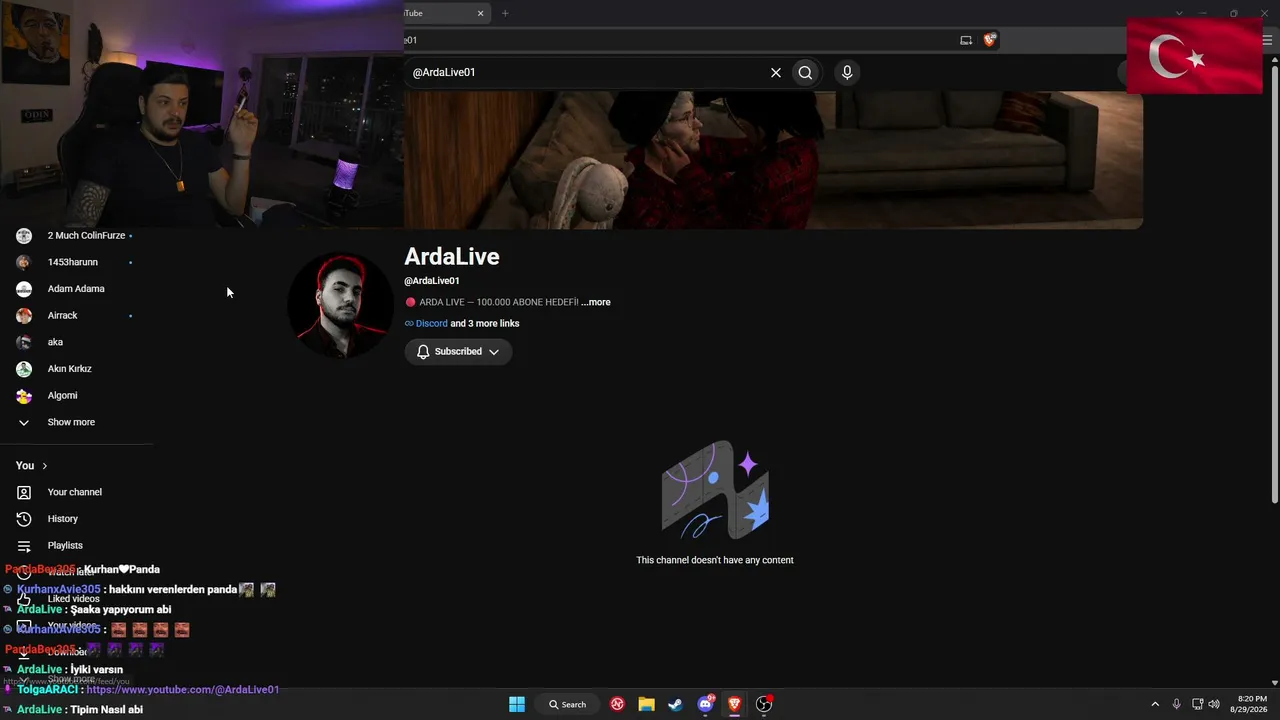Open File Explorer from the taskbar
This screenshot has width=1280, height=720.
[x=647, y=704]
